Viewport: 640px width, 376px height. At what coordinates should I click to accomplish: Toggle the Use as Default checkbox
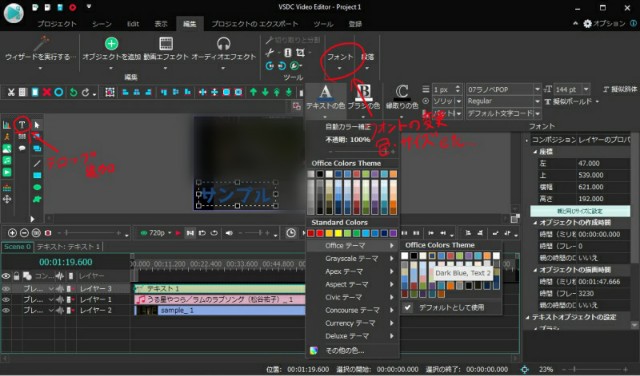coord(408,307)
